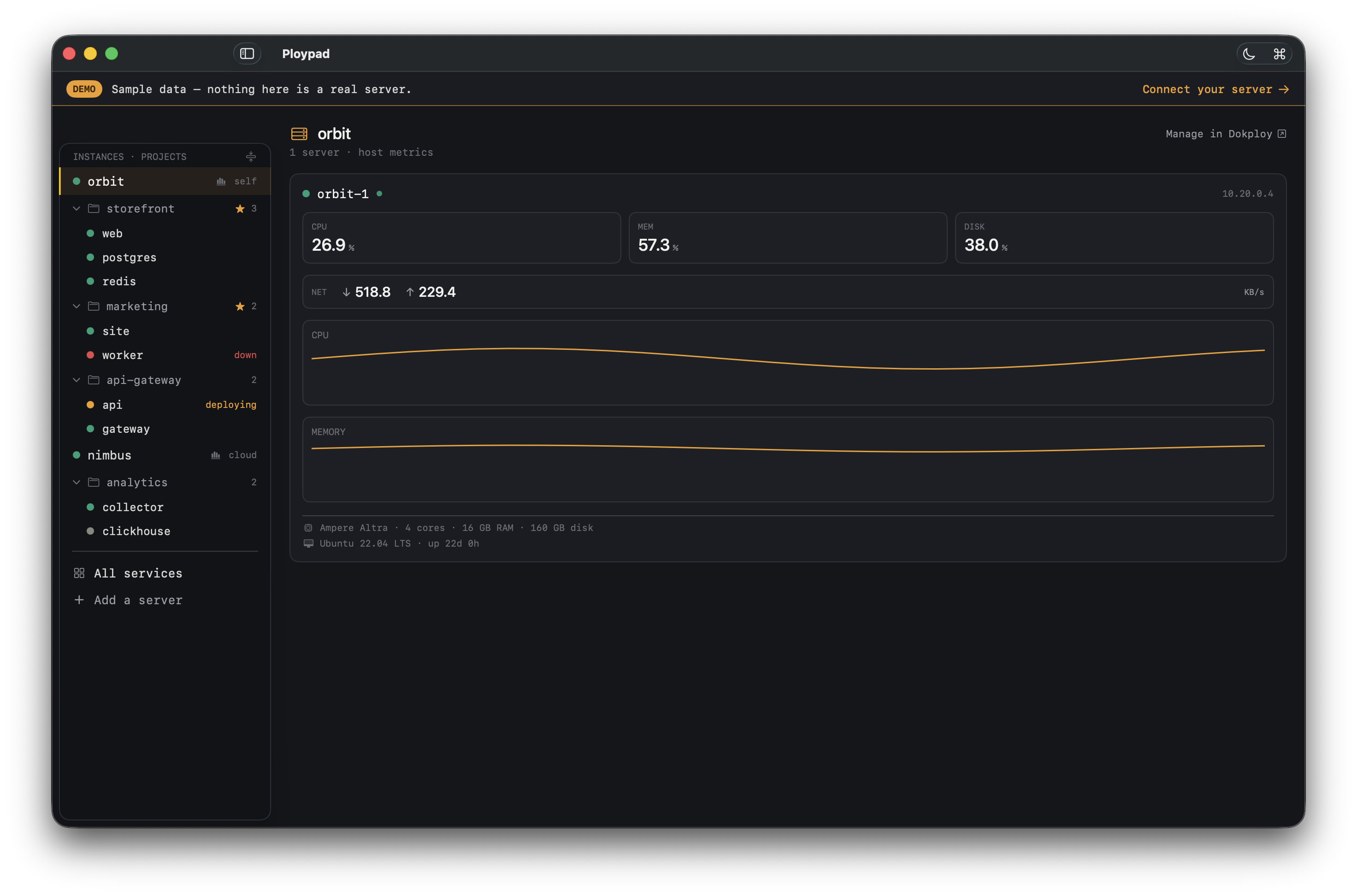
Task: Click the marketing project label
Action: point(137,307)
